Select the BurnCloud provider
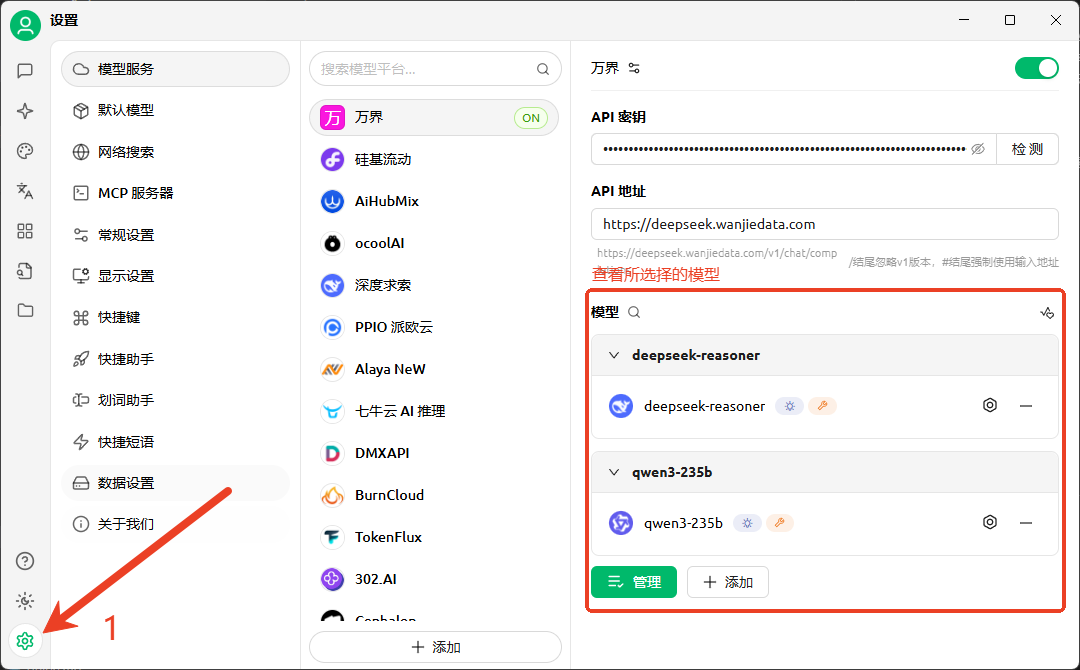This screenshot has height=670, width=1080. tap(434, 495)
